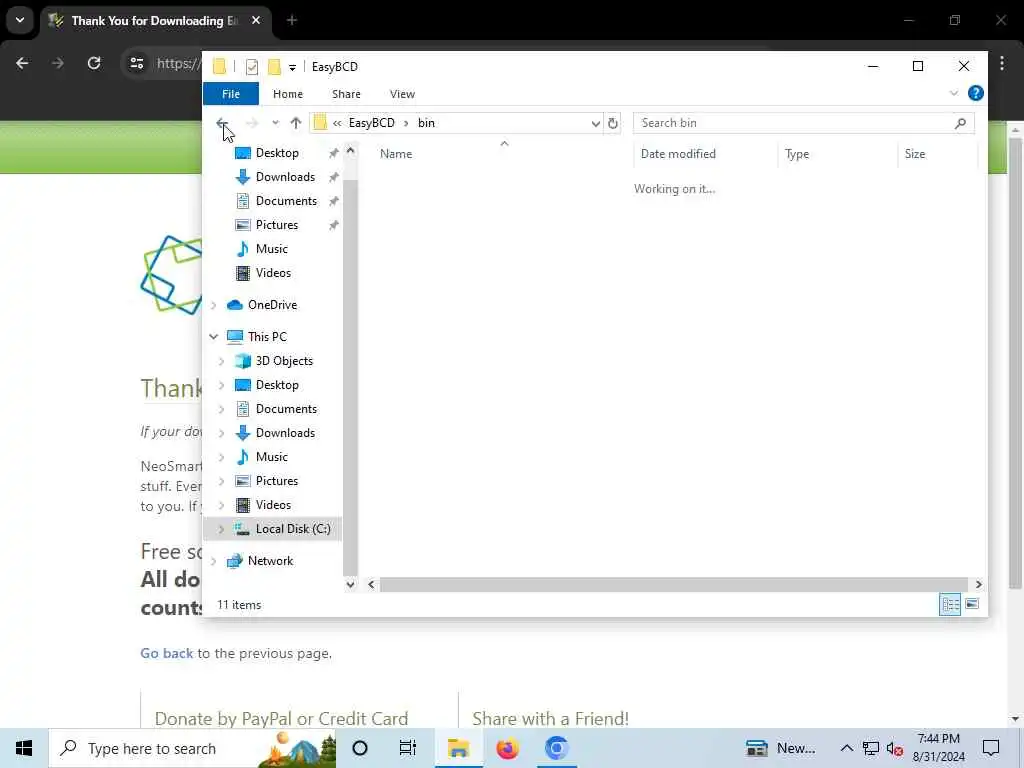Click navigation pane scroll down arrow

pos(351,584)
